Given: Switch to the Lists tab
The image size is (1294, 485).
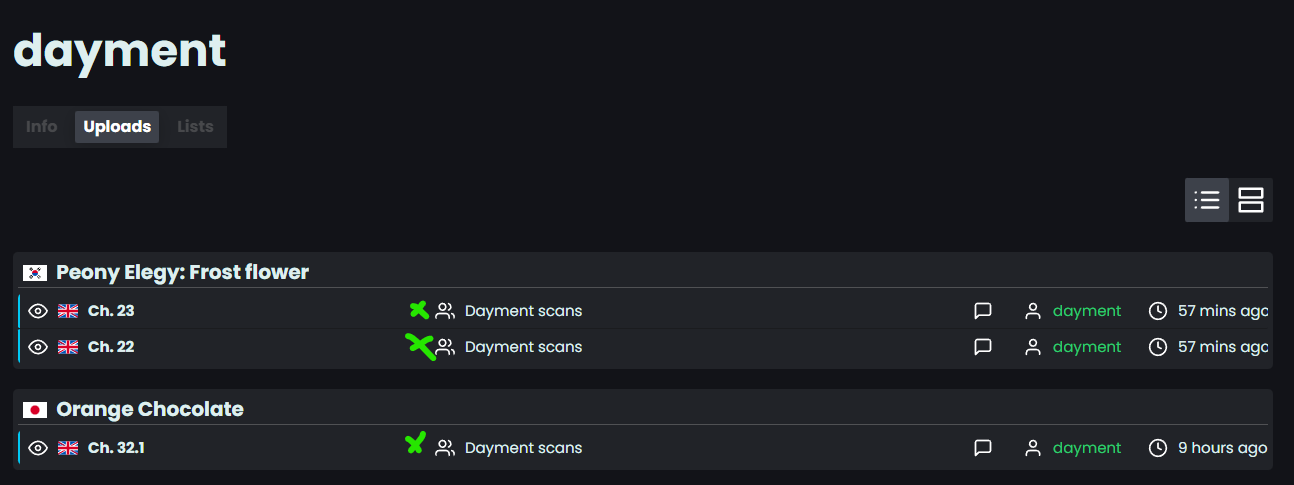Looking at the screenshot, I should tap(195, 127).
